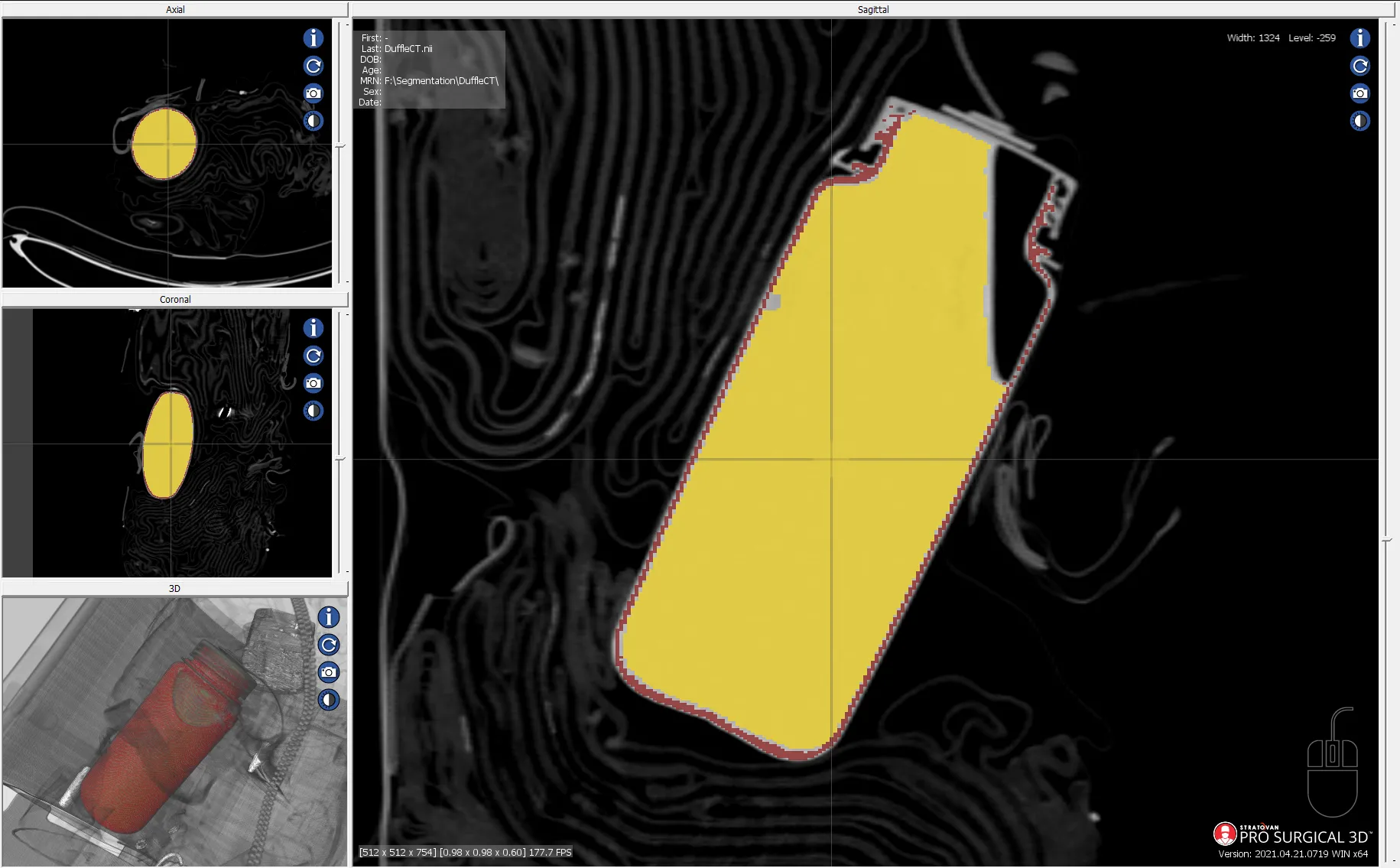Capture Coronal view with the camera icon
Viewport: 1400px width, 868px height.
(x=313, y=383)
